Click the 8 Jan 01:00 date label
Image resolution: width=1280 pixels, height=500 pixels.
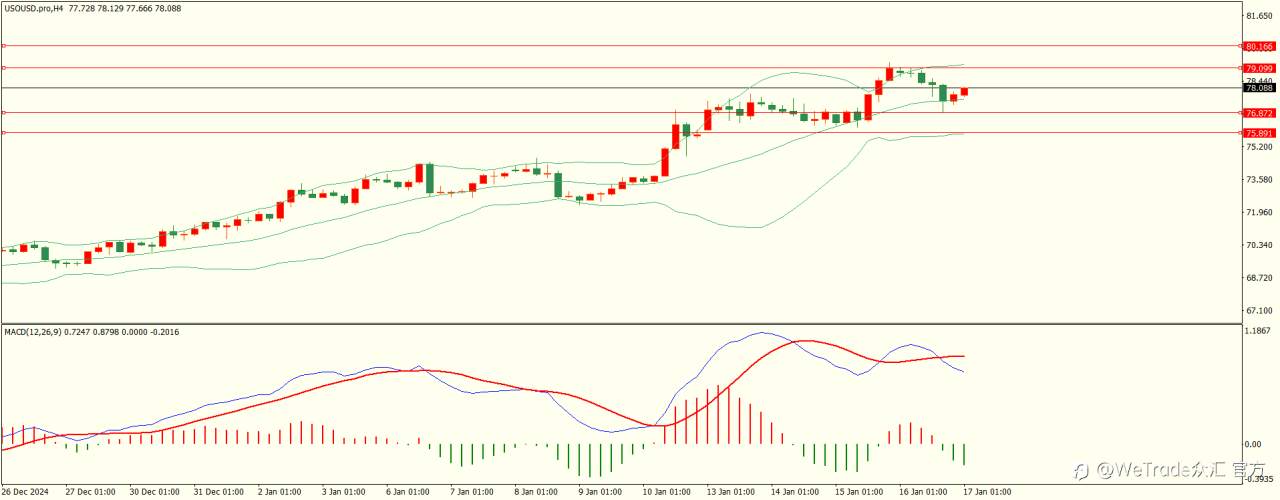[x=536, y=492]
